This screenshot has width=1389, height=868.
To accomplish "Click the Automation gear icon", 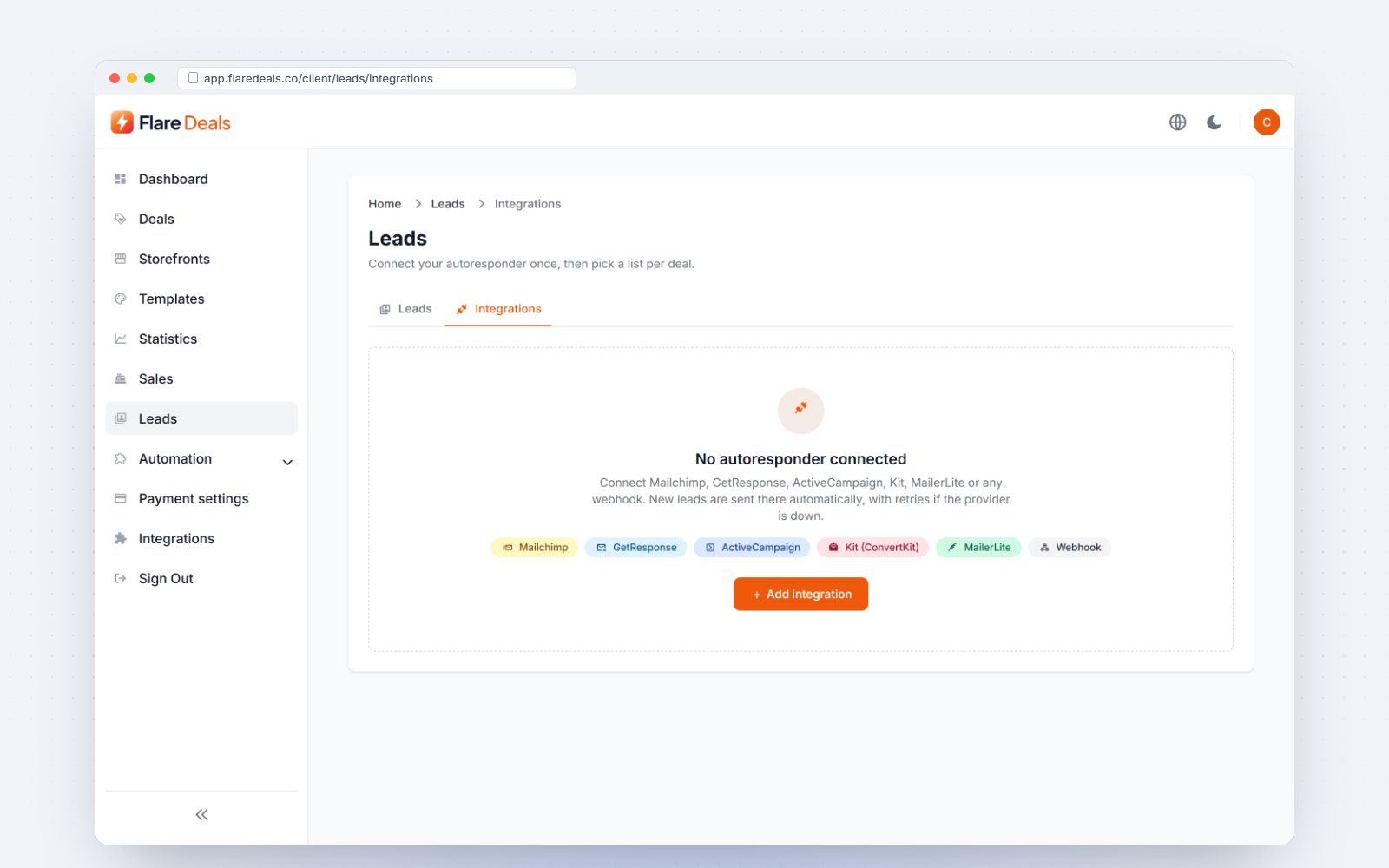I will tap(121, 458).
